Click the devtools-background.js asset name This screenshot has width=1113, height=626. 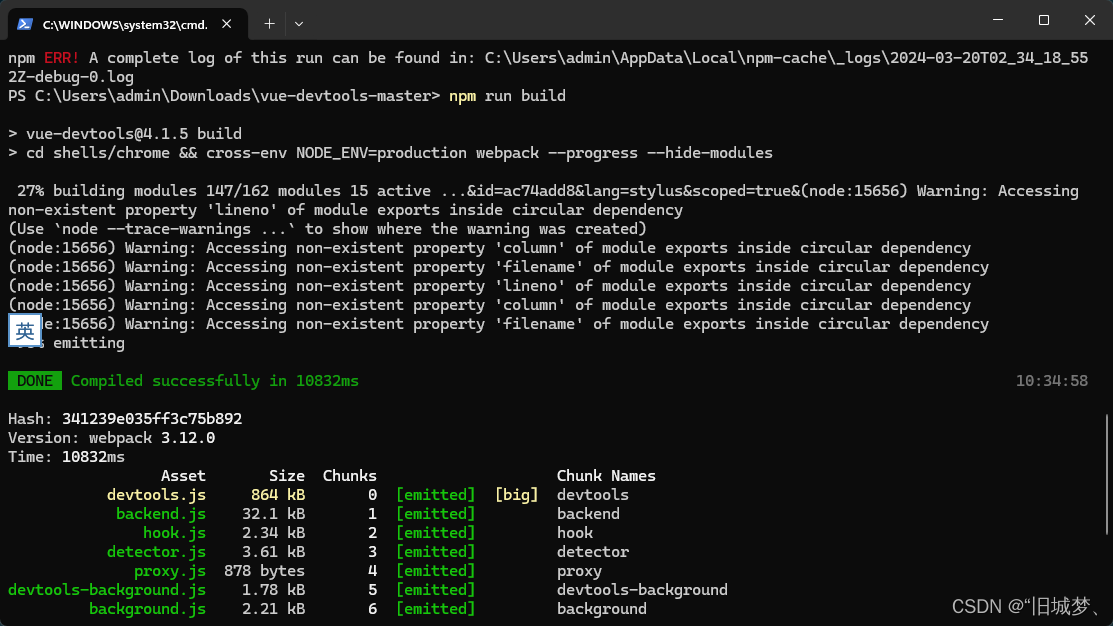pyautogui.click(x=107, y=590)
